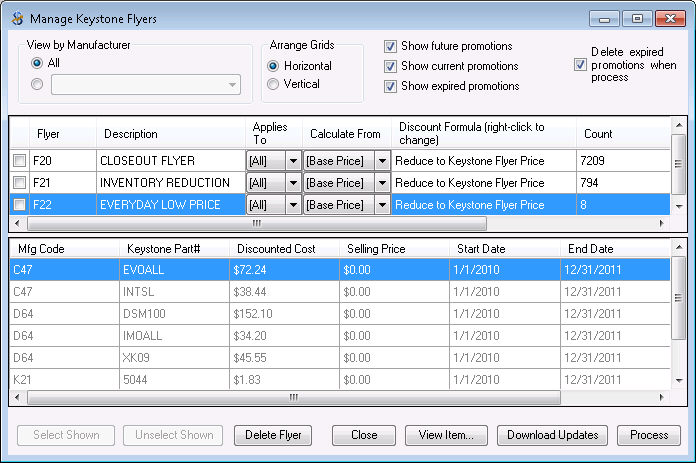Click the Process button
The height and width of the screenshot is (463, 696).
point(649,435)
